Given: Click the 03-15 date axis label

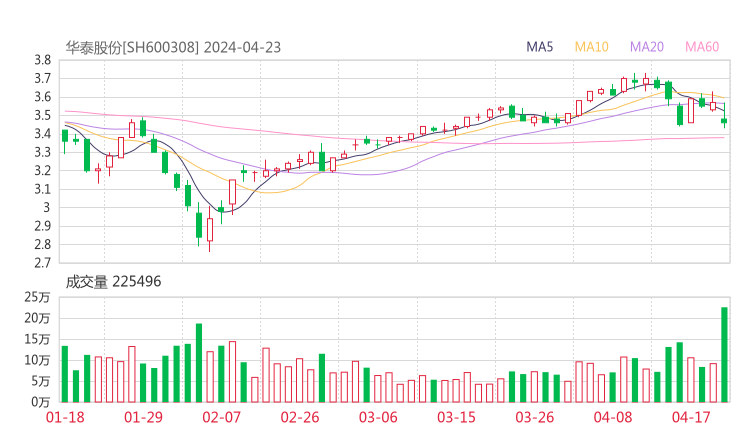Looking at the screenshot, I should click(x=456, y=417).
